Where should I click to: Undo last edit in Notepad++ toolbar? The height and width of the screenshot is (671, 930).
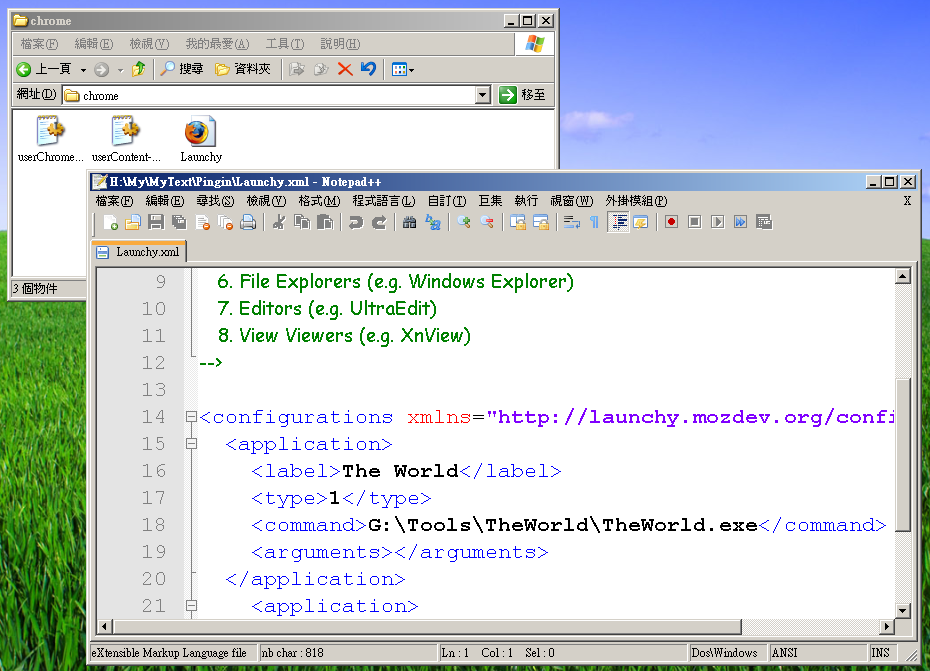click(355, 222)
